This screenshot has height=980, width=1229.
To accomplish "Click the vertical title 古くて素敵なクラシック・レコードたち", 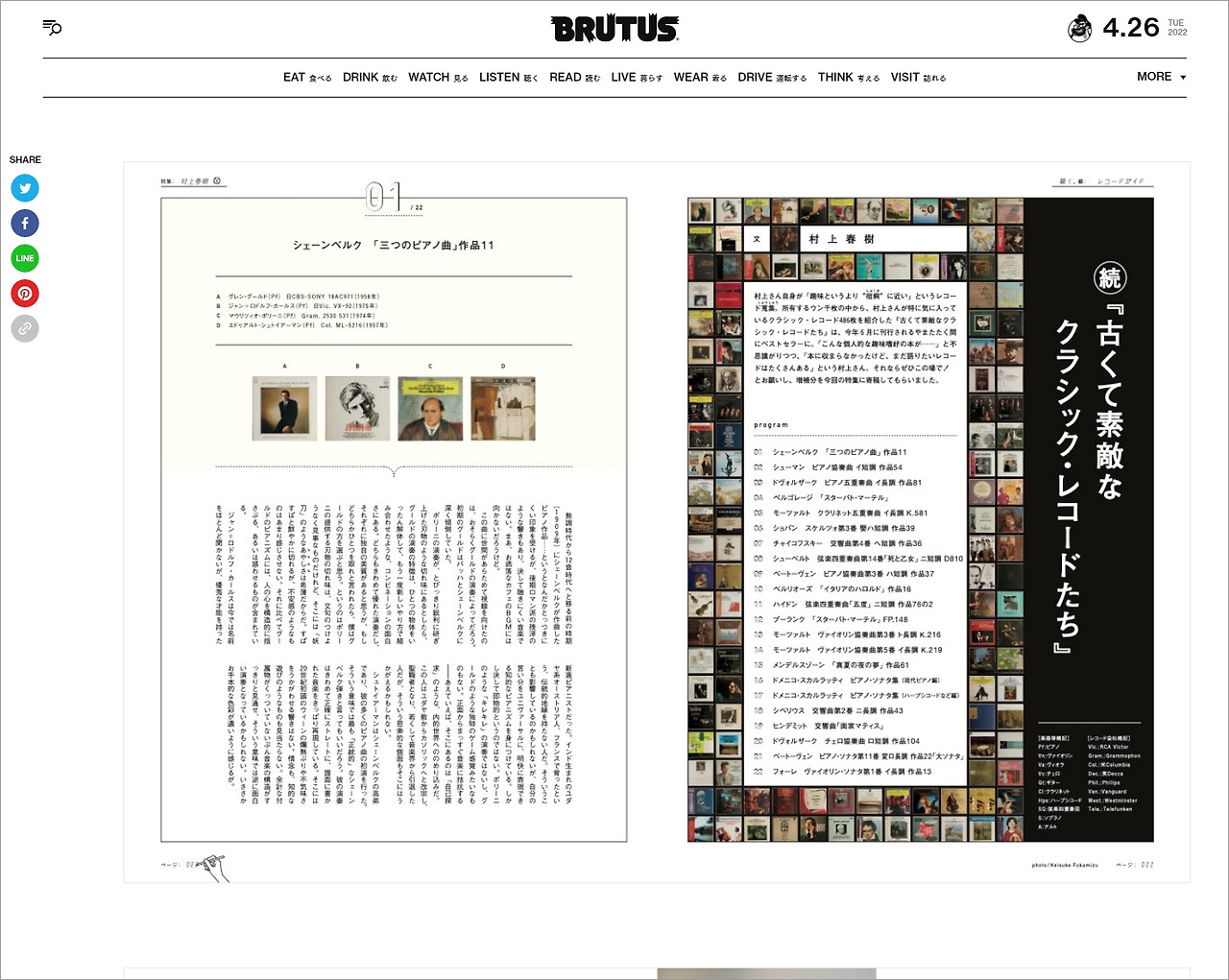I will click(1090, 478).
